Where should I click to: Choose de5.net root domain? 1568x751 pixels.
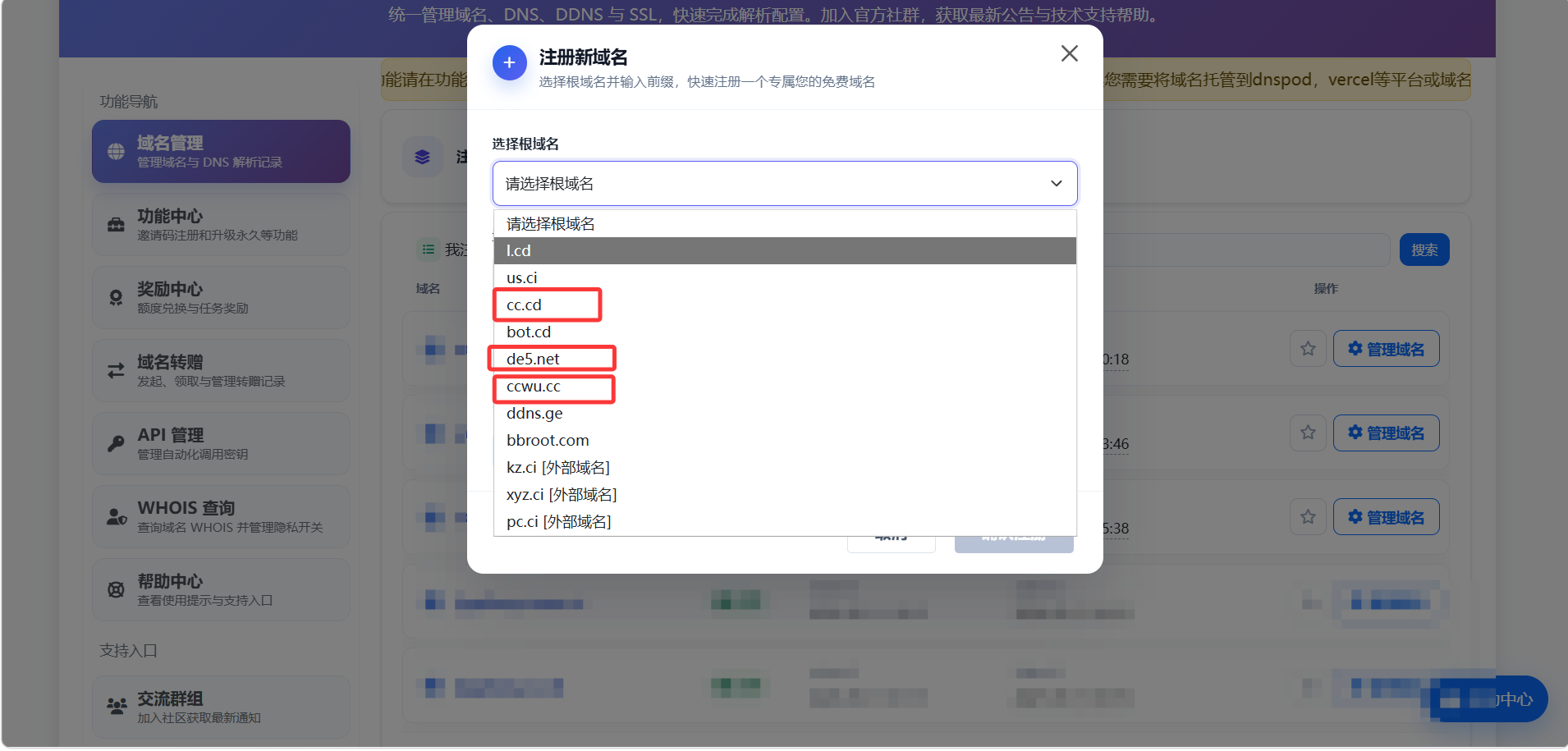785,359
